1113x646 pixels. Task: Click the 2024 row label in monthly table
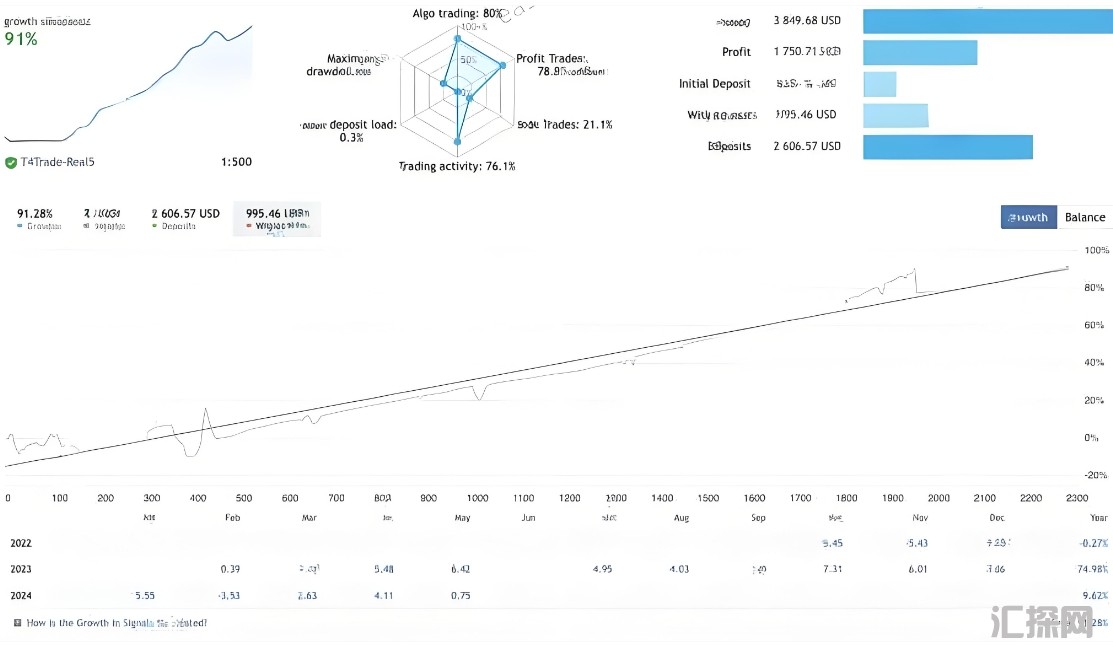pyautogui.click(x=21, y=595)
